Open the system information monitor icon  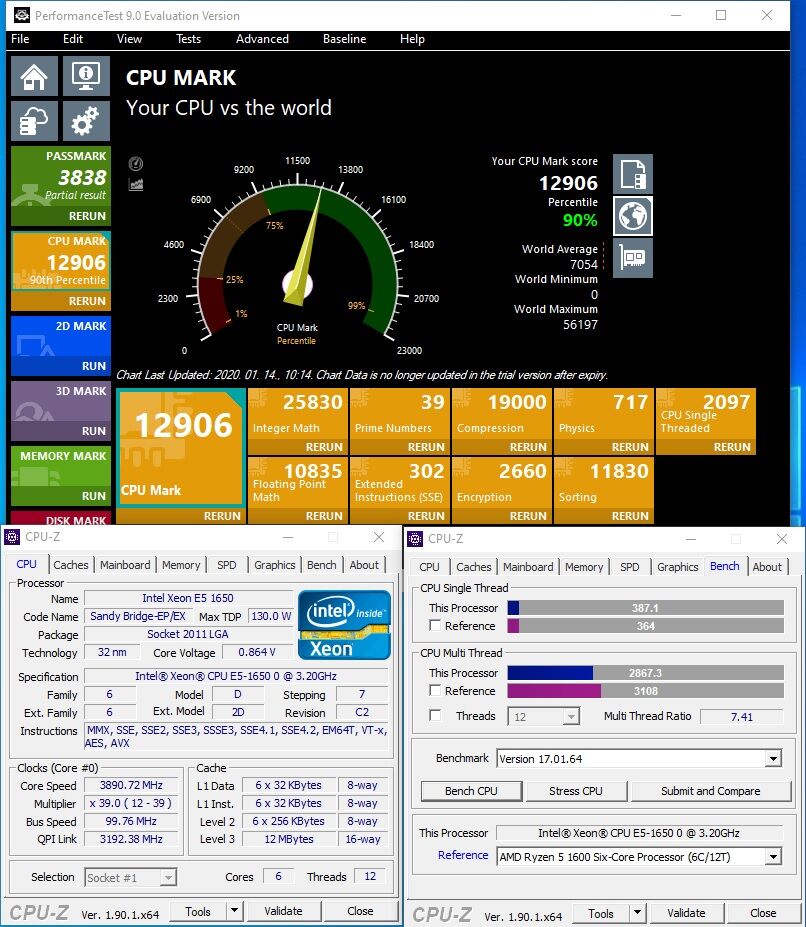pos(86,76)
